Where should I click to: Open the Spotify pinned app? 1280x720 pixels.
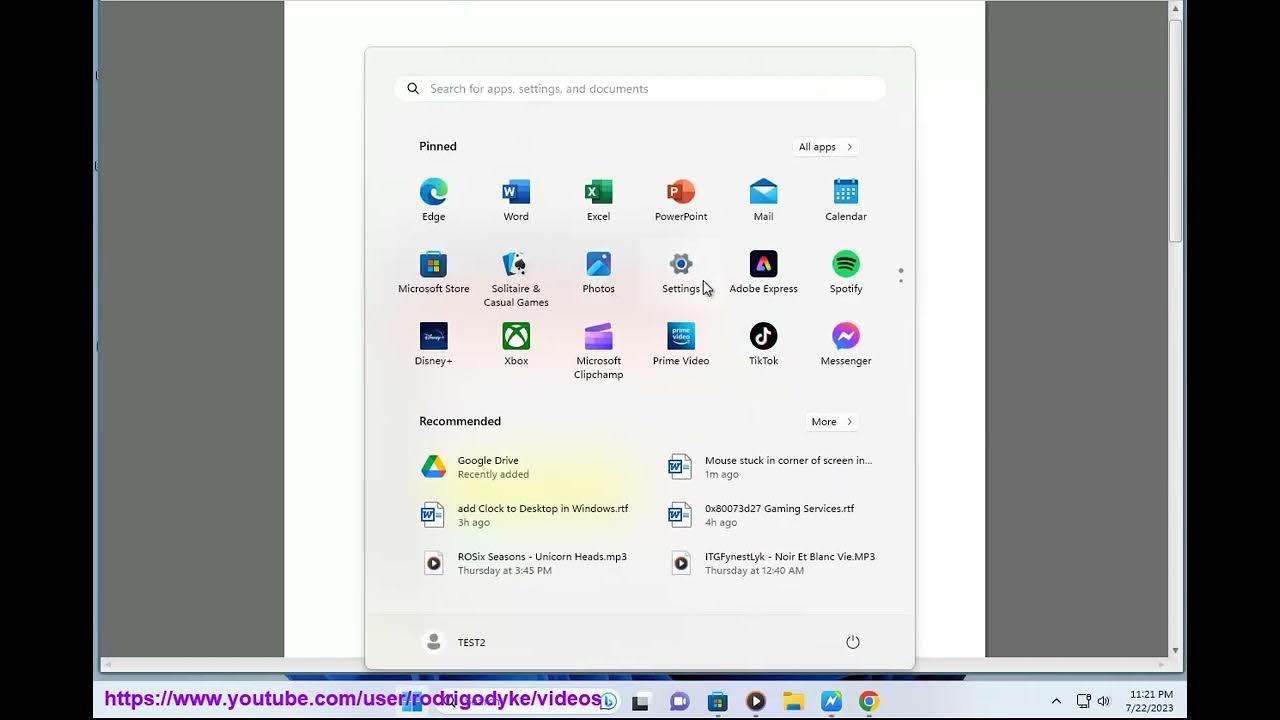[846, 272]
